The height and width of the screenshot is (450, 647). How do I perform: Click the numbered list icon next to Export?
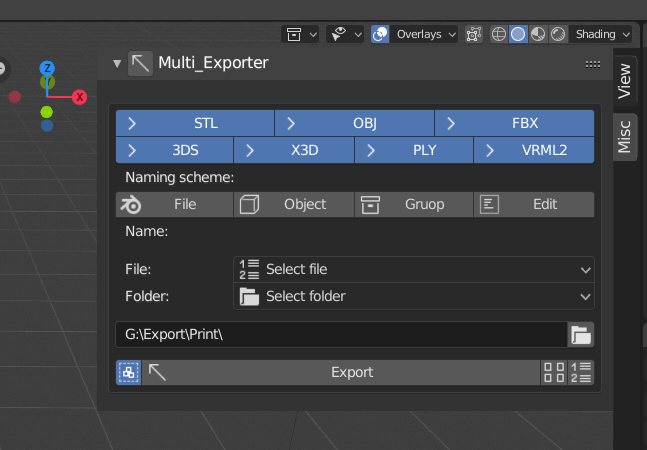581,372
